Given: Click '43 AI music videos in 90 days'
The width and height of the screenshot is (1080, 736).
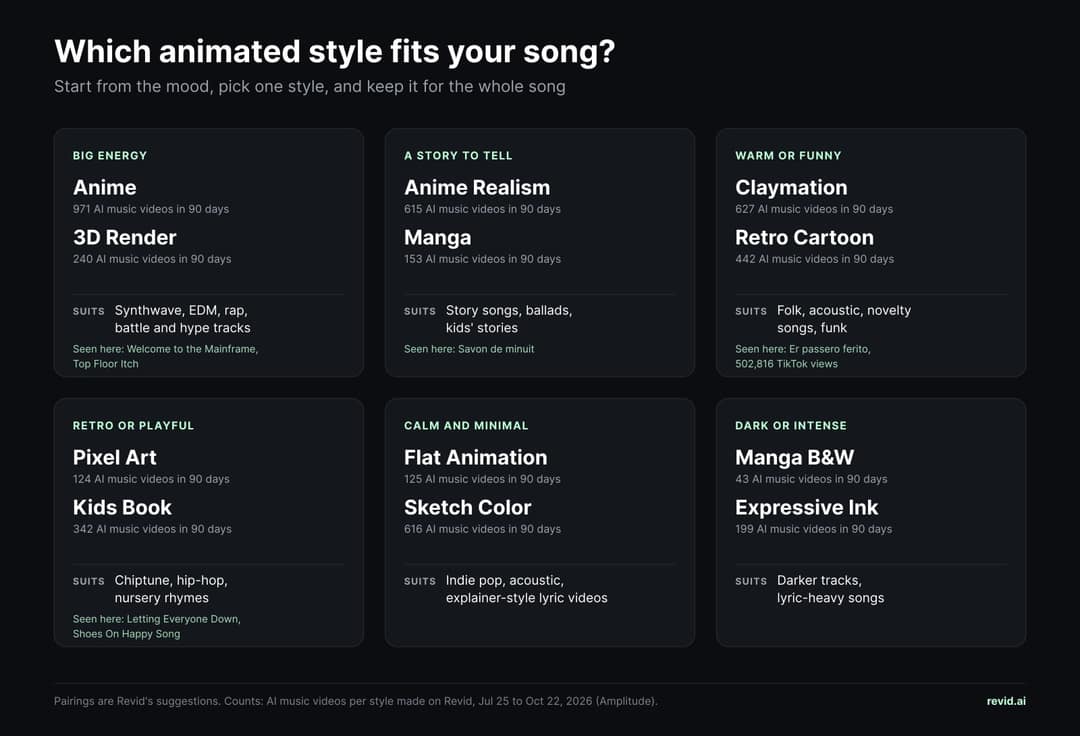Looking at the screenshot, I should pyautogui.click(x=811, y=479).
